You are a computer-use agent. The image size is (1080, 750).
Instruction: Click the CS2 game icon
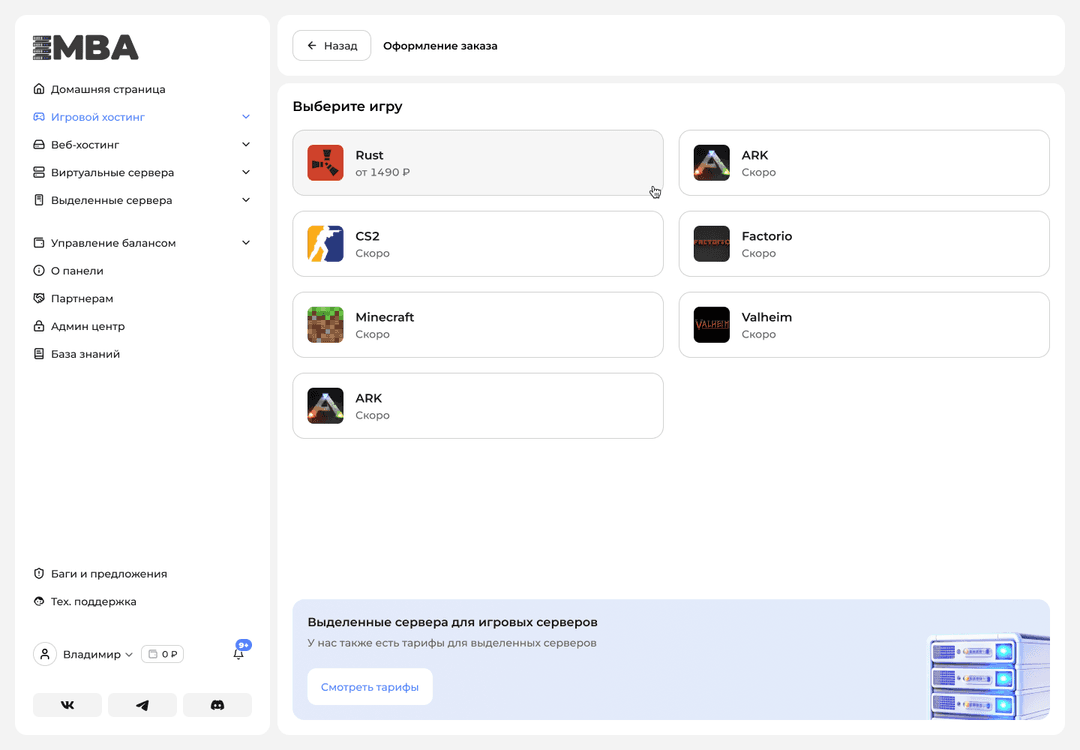click(325, 244)
